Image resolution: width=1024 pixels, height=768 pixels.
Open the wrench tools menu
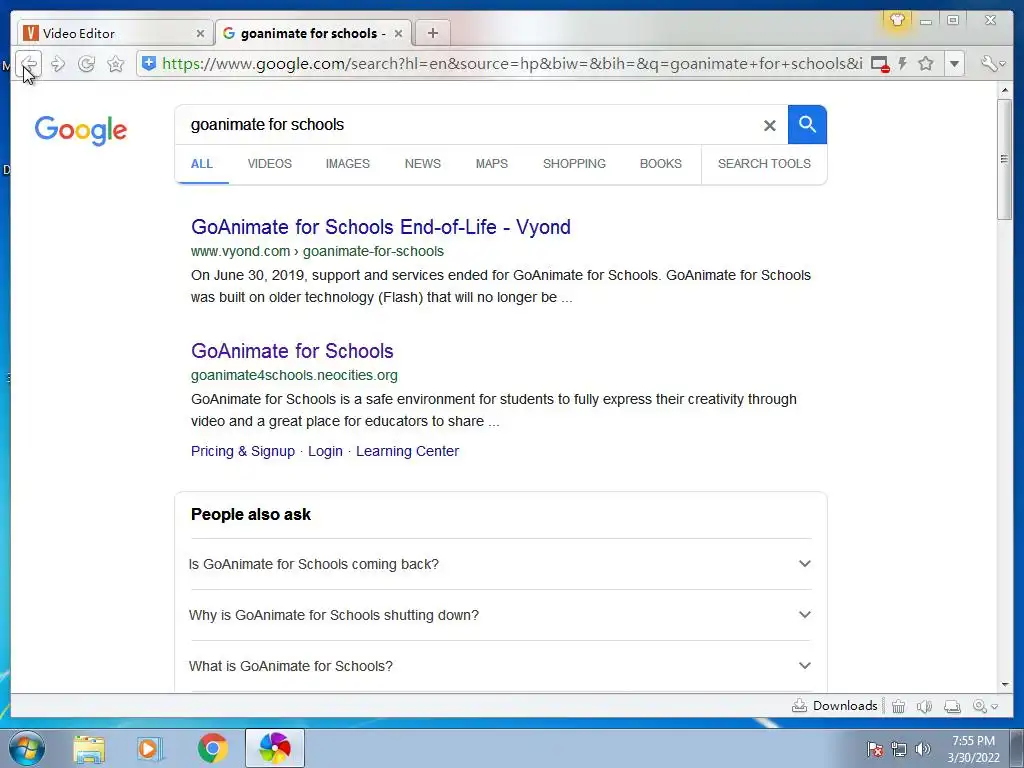[993, 63]
